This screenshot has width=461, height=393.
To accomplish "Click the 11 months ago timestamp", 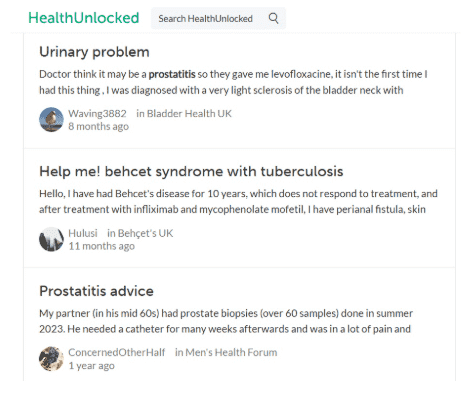I will coord(102,246).
